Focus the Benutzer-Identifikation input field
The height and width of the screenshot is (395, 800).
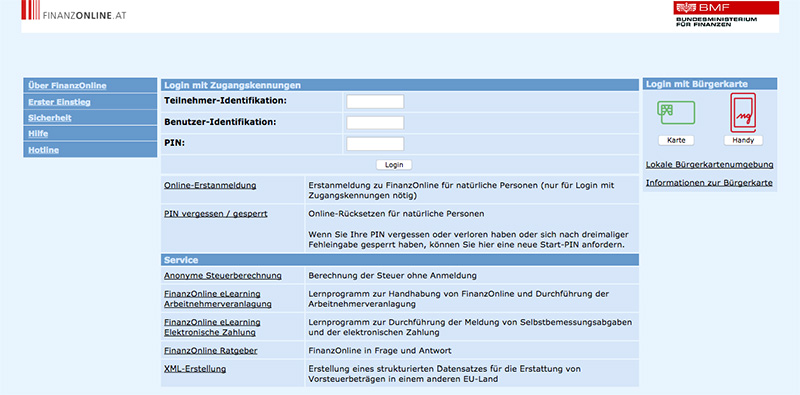375,123
